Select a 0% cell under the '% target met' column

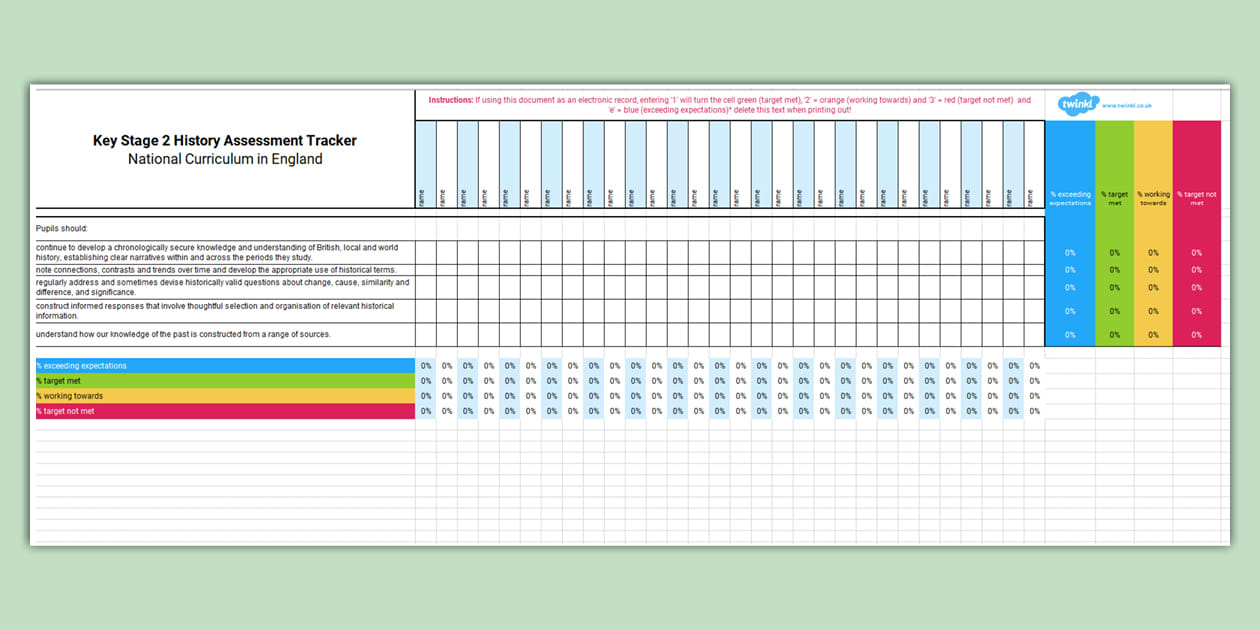point(1112,253)
